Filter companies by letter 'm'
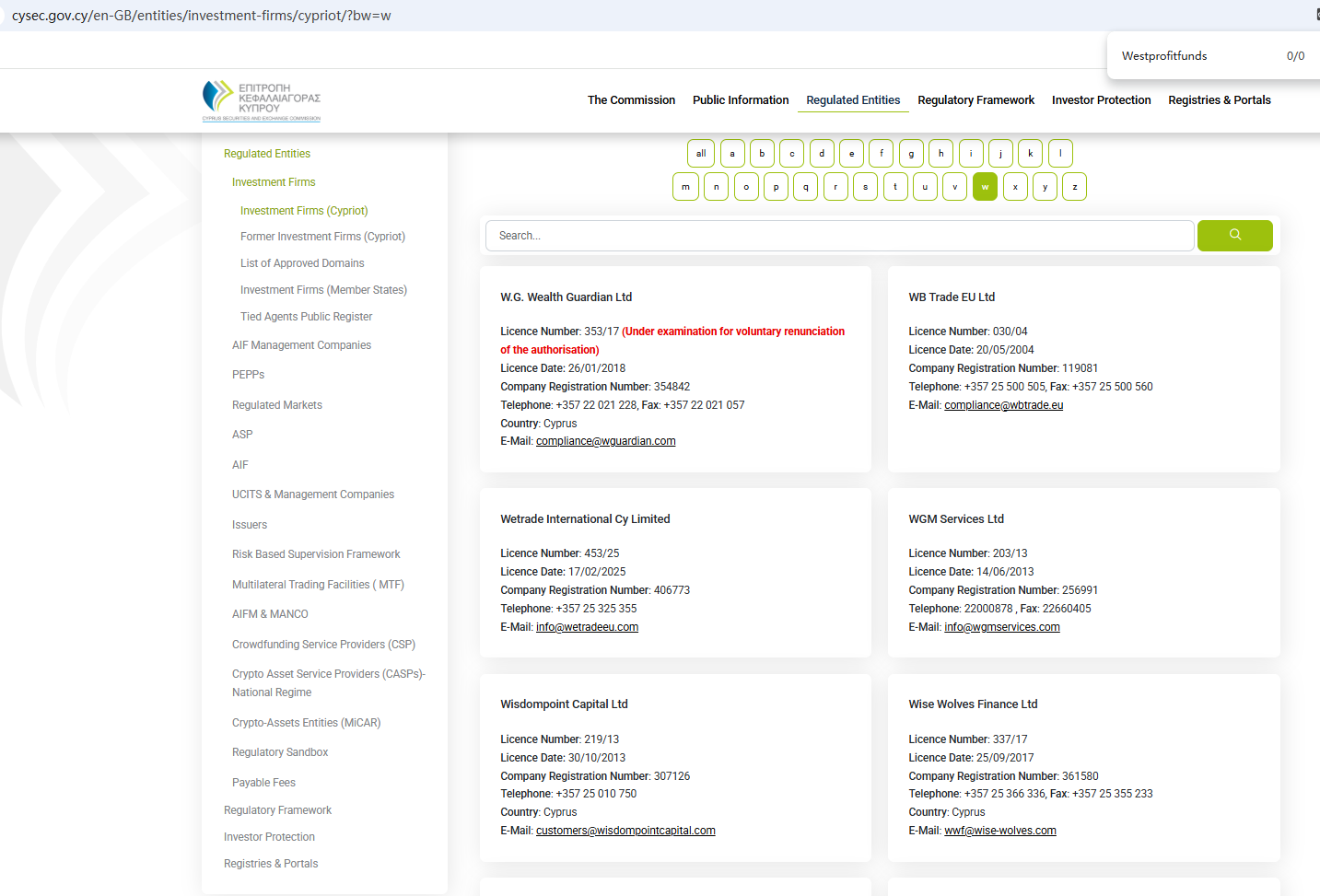This screenshot has width=1320, height=896. pyautogui.click(x=685, y=187)
